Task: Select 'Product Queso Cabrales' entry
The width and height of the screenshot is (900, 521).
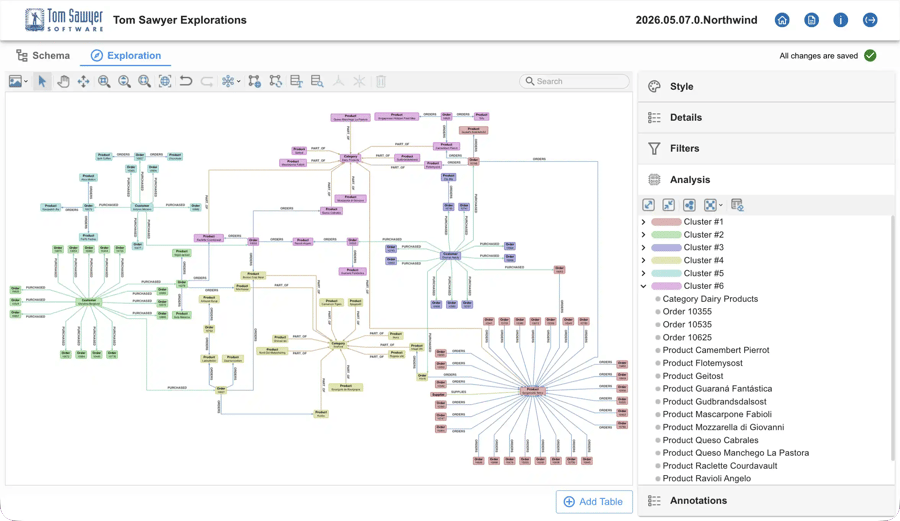Action: click(x=710, y=440)
